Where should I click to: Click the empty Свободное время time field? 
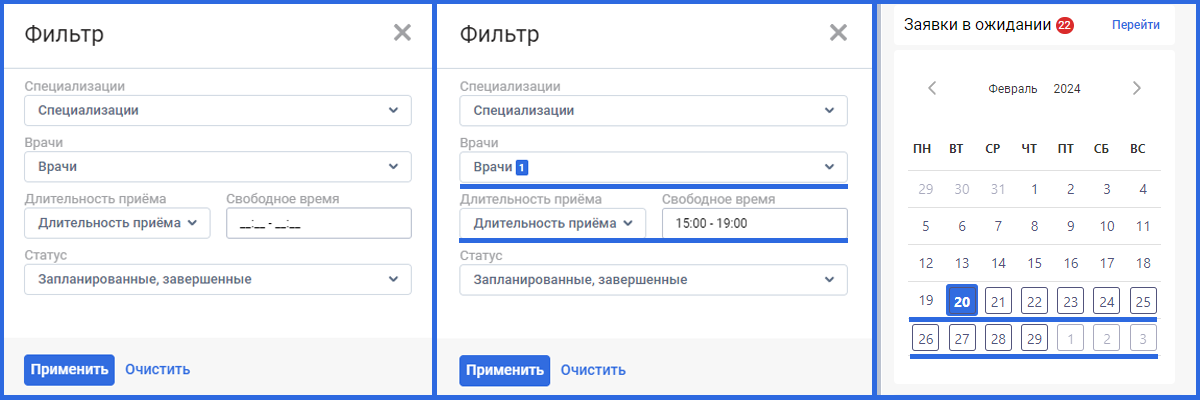point(318,223)
